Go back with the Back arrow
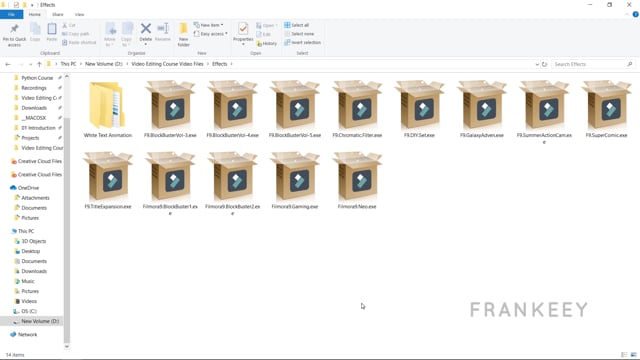Image resolution: width=640 pixels, height=360 pixels. (8, 64)
